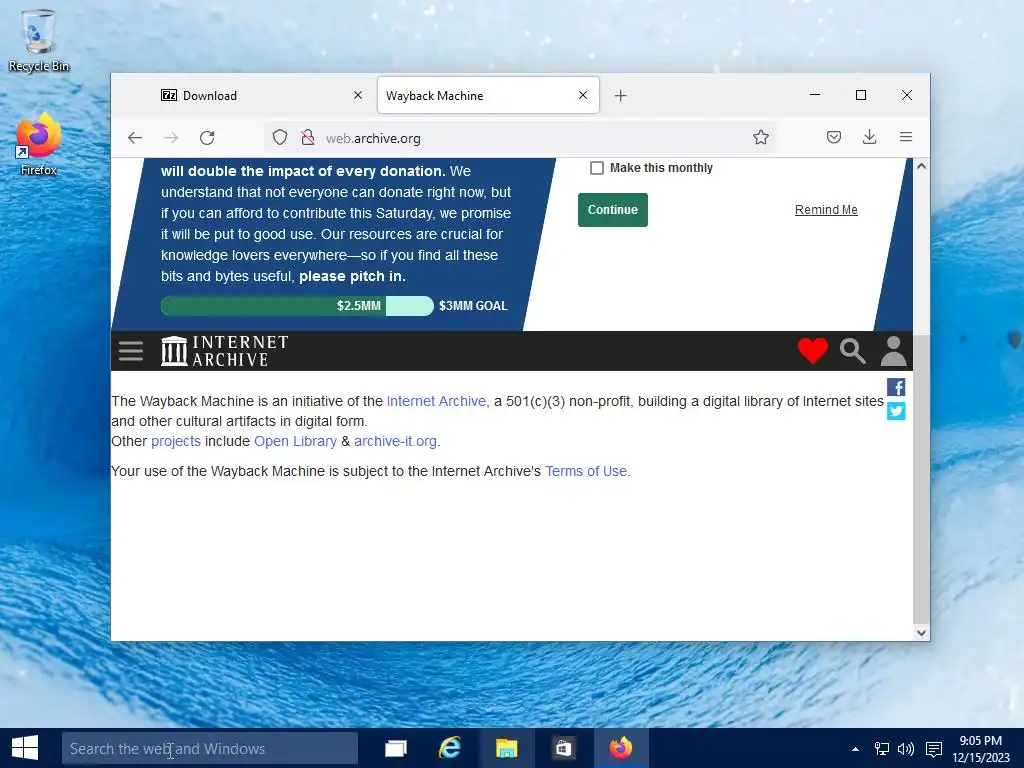Close the Download tab

pyautogui.click(x=358, y=95)
